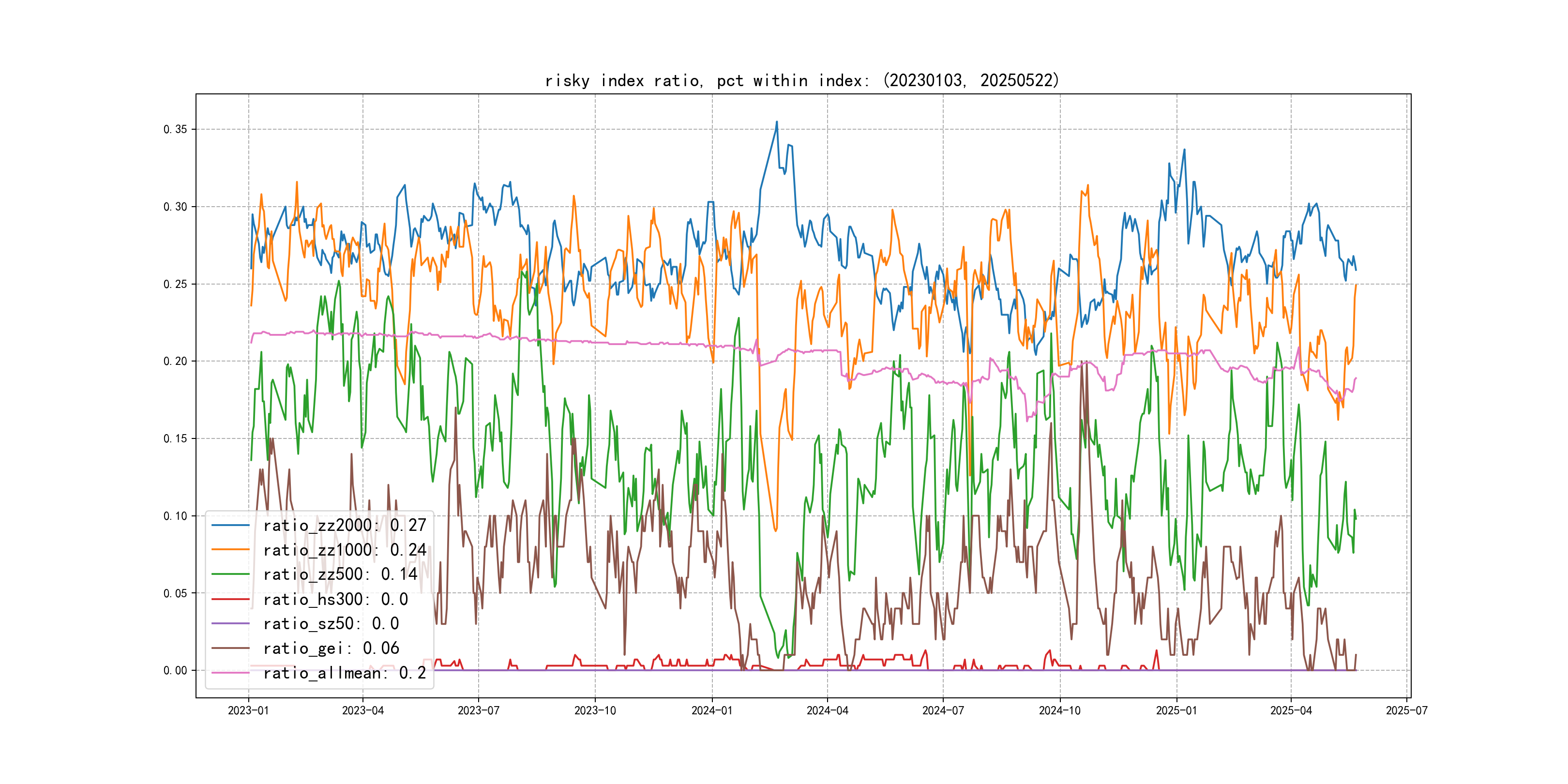The width and height of the screenshot is (1568, 784).
Task: Select the 'ratio_zz1000: 0.24' legend label
Action: click(x=345, y=550)
